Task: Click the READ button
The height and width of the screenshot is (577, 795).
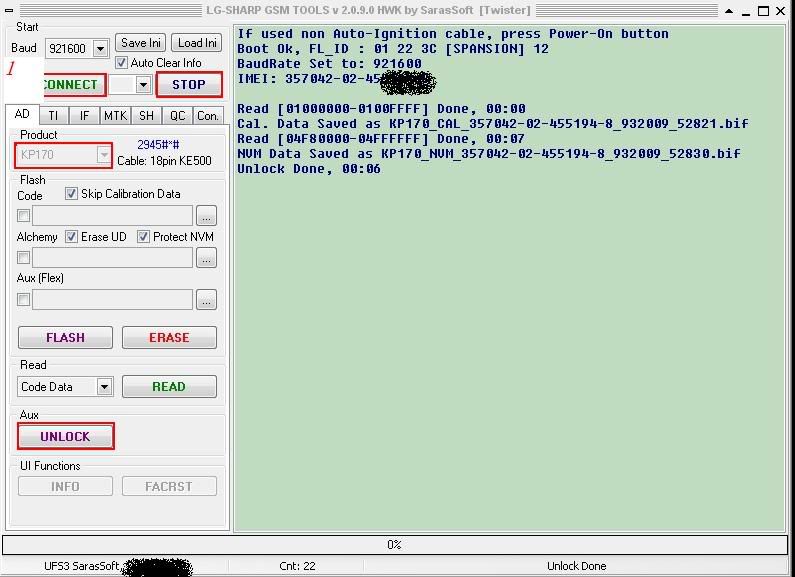Action: tap(169, 387)
